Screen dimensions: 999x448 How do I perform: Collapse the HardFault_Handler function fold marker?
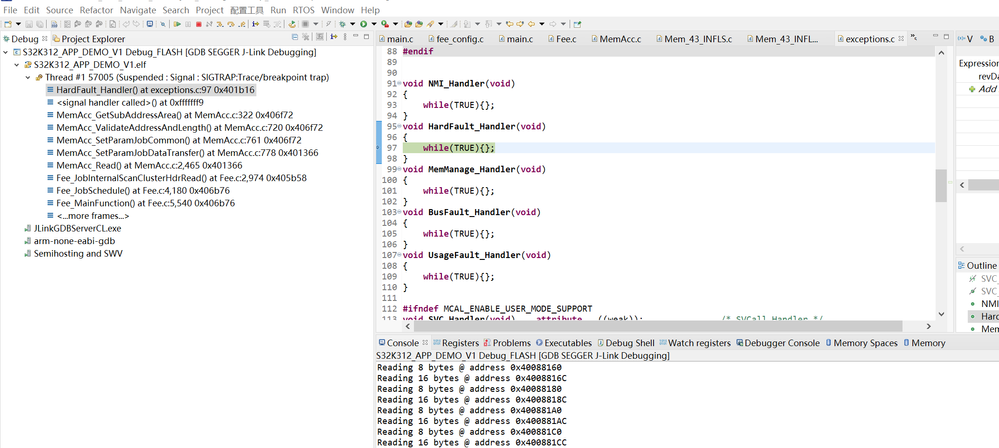[x=399, y=127]
